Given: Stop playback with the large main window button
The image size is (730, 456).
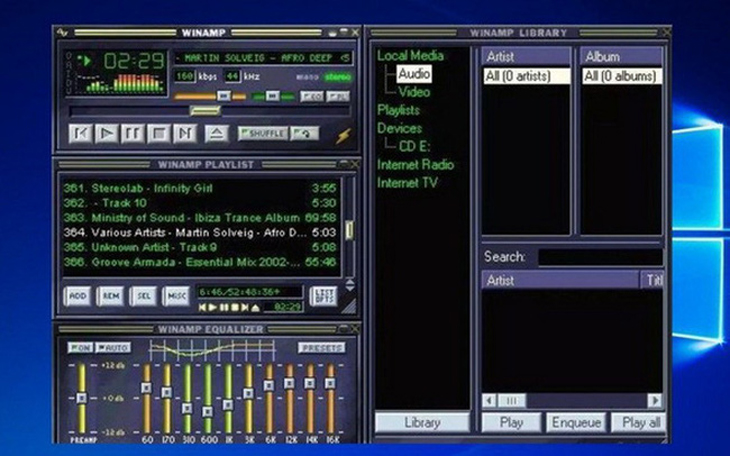Looking at the screenshot, I should (158, 134).
